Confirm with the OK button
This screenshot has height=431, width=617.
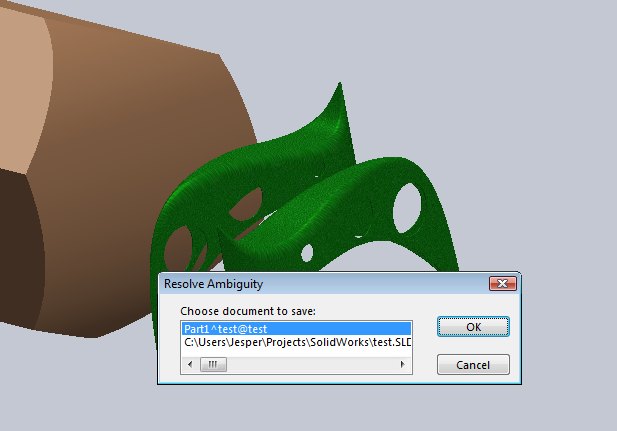tap(473, 327)
